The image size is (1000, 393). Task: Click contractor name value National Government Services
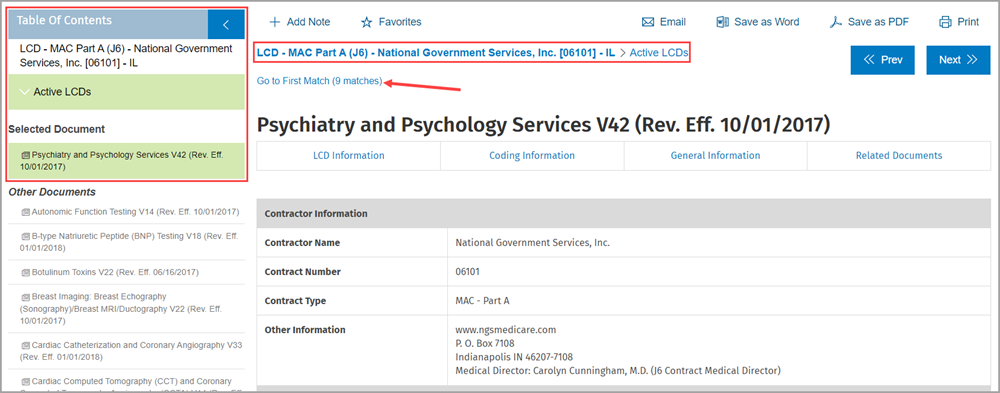pos(533,243)
